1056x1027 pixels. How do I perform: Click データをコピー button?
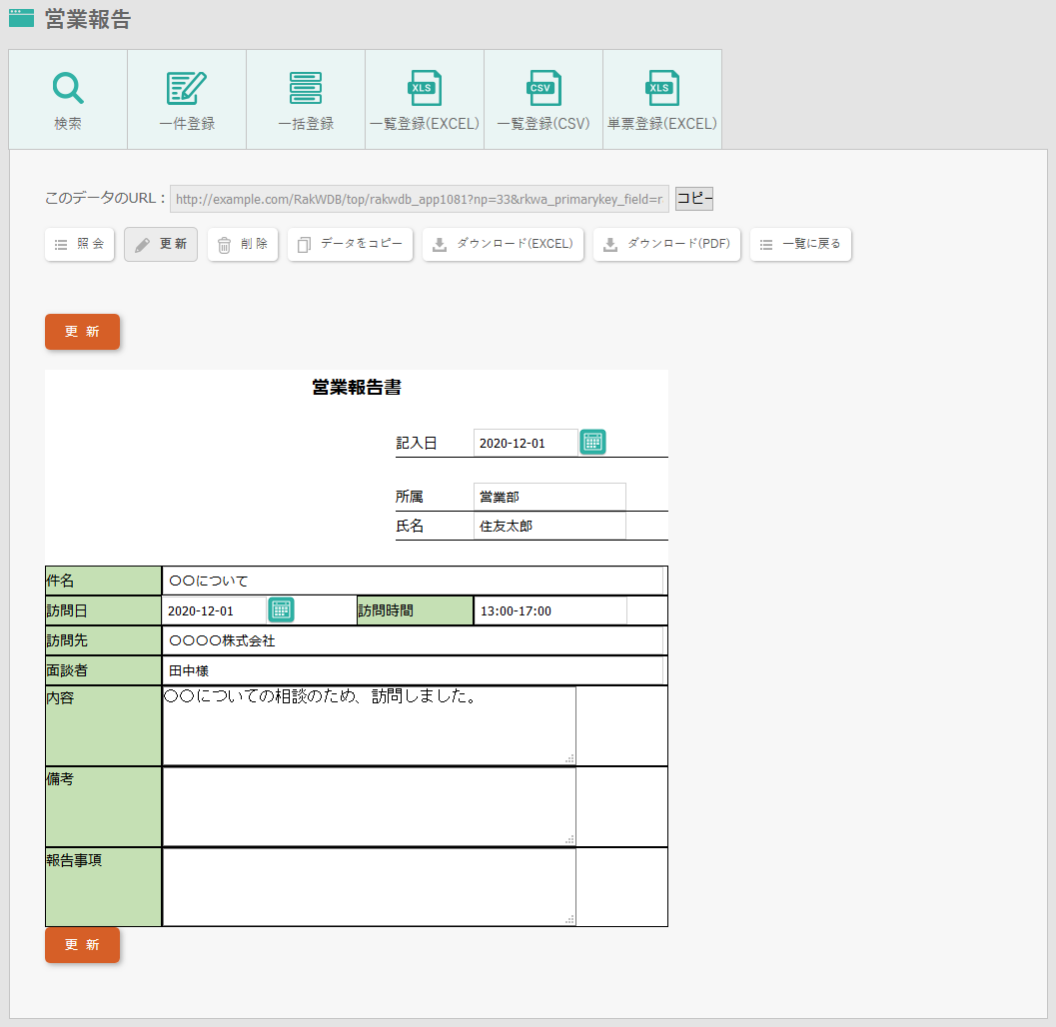tap(350, 244)
